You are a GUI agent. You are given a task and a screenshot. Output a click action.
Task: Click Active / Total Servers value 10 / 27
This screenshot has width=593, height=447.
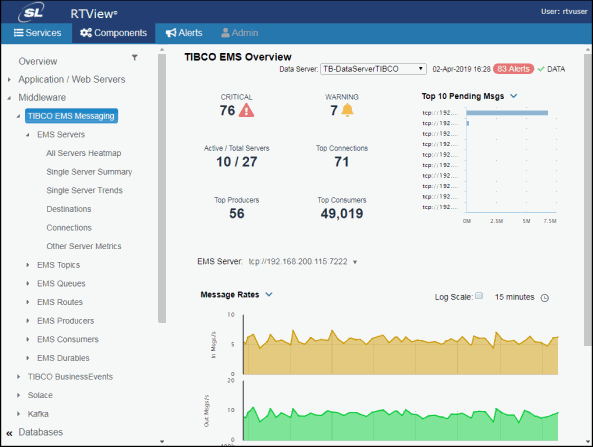[x=237, y=162]
